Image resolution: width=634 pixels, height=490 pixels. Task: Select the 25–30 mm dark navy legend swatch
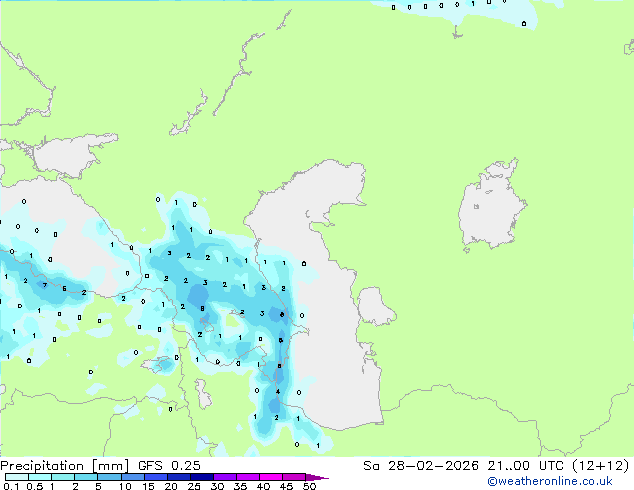[x=202, y=477]
